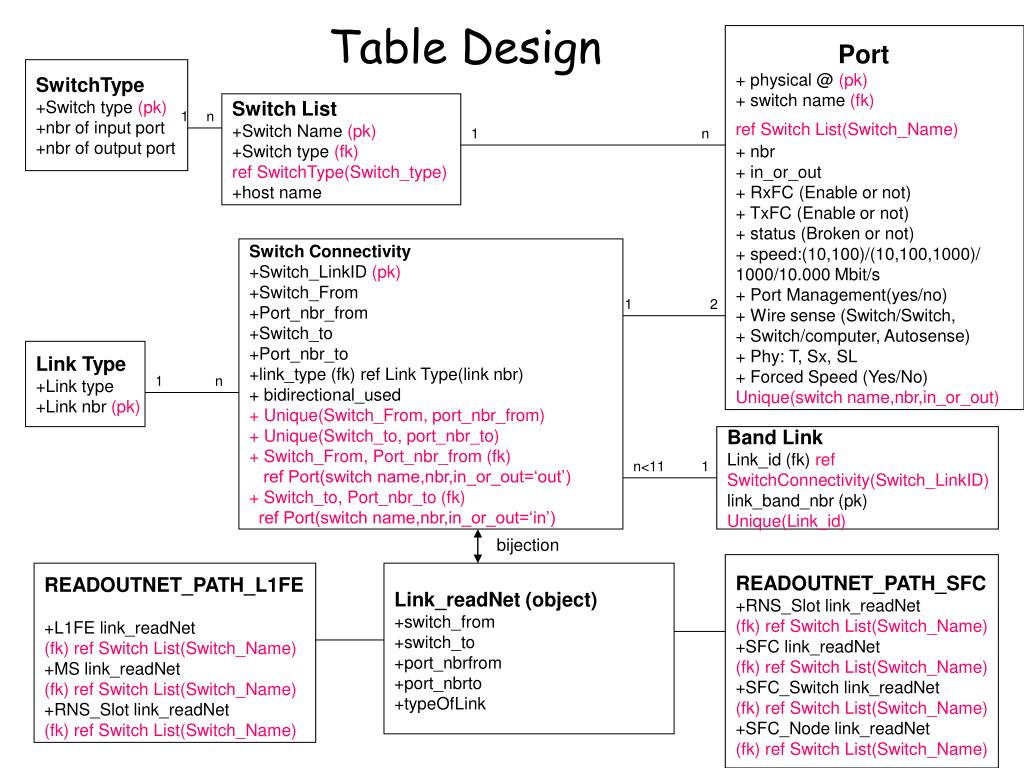Click '+ TxFC (Enable or not)' line
Screen dimensions: 1024x768
[822, 214]
